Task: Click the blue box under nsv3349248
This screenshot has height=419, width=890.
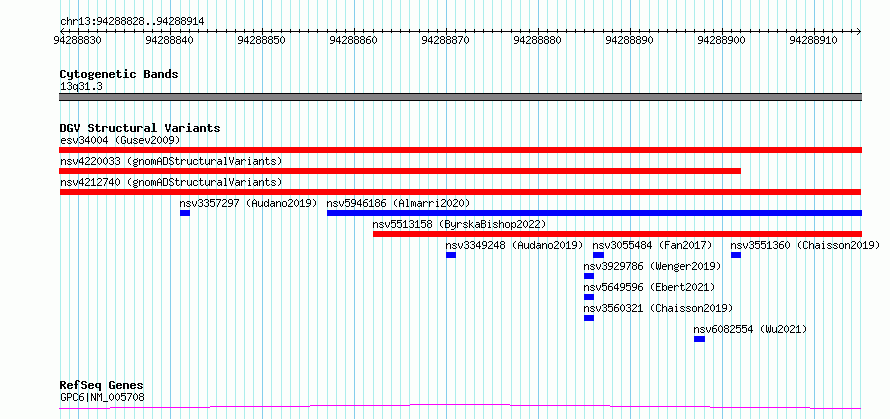Action: click(451, 255)
